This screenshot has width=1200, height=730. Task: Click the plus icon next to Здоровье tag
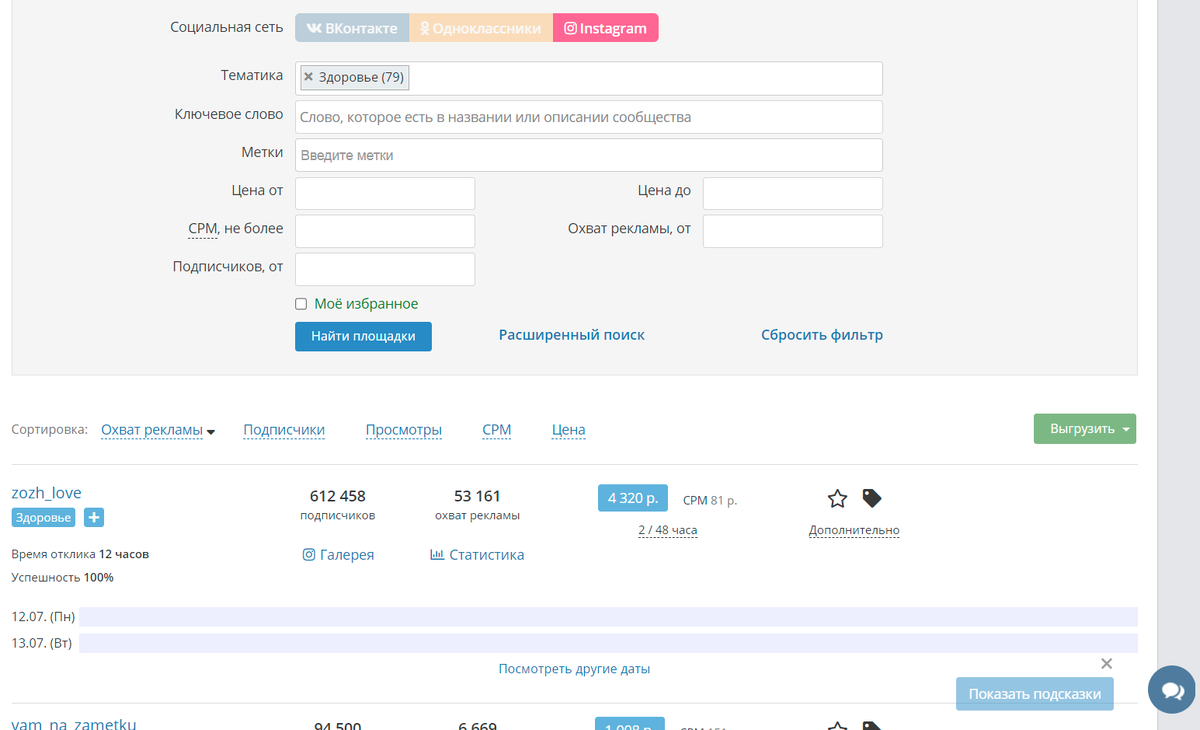tap(94, 518)
